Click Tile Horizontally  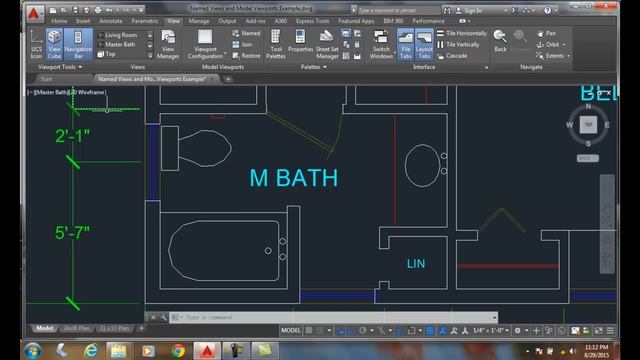pos(462,33)
